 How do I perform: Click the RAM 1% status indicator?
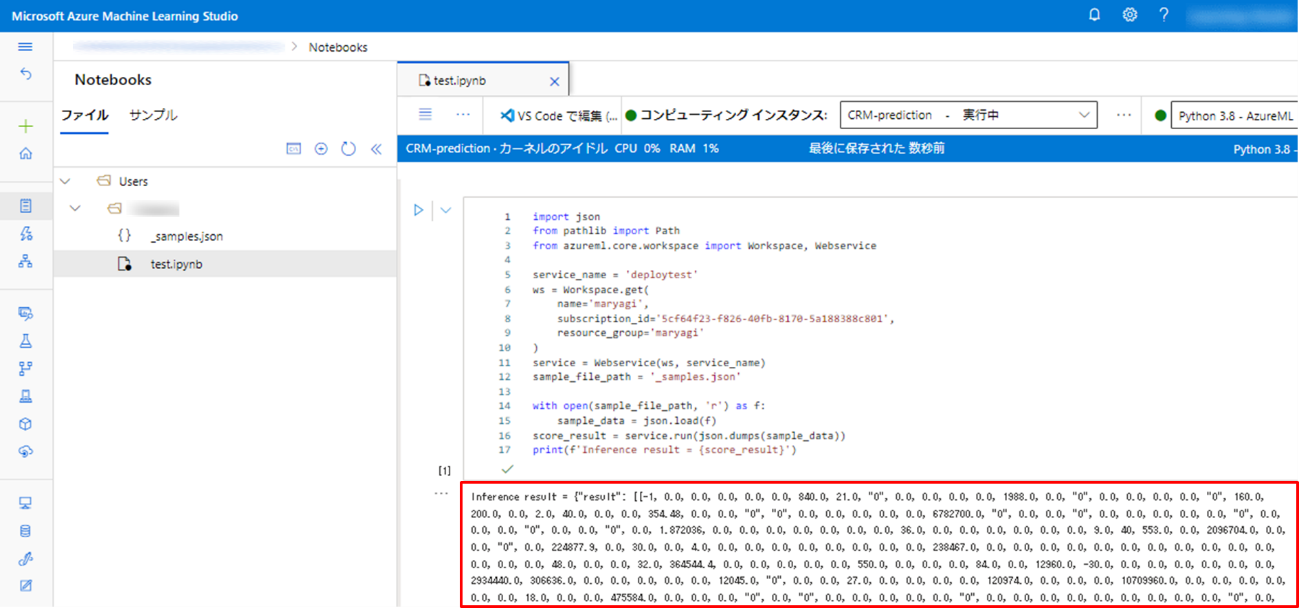[694, 148]
